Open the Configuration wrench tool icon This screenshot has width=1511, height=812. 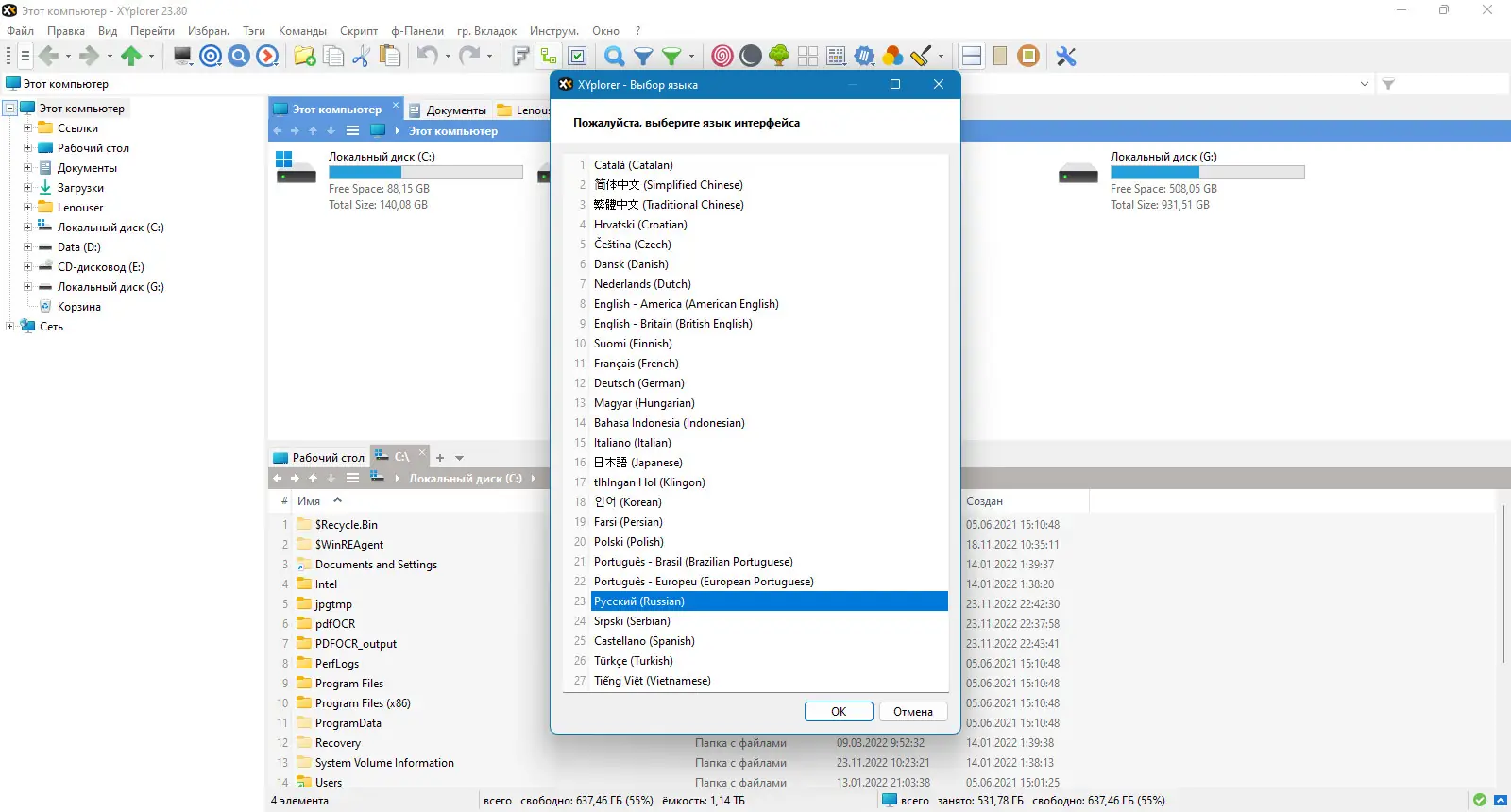click(1066, 56)
